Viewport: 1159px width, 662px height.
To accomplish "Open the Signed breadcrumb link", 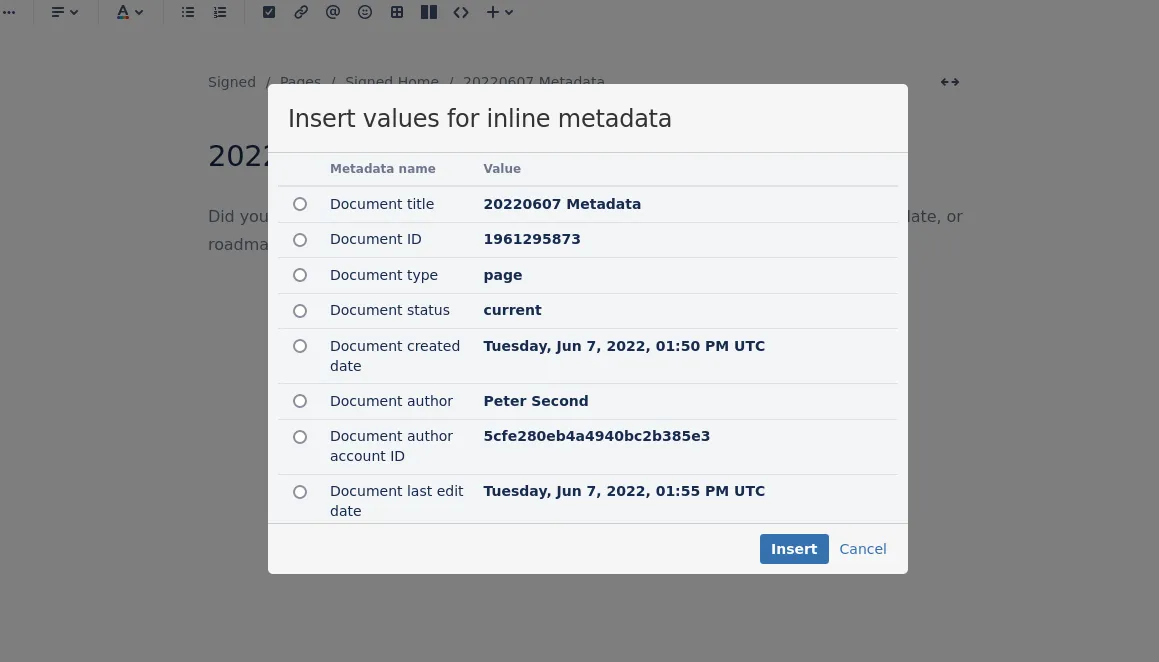I will (x=231, y=82).
